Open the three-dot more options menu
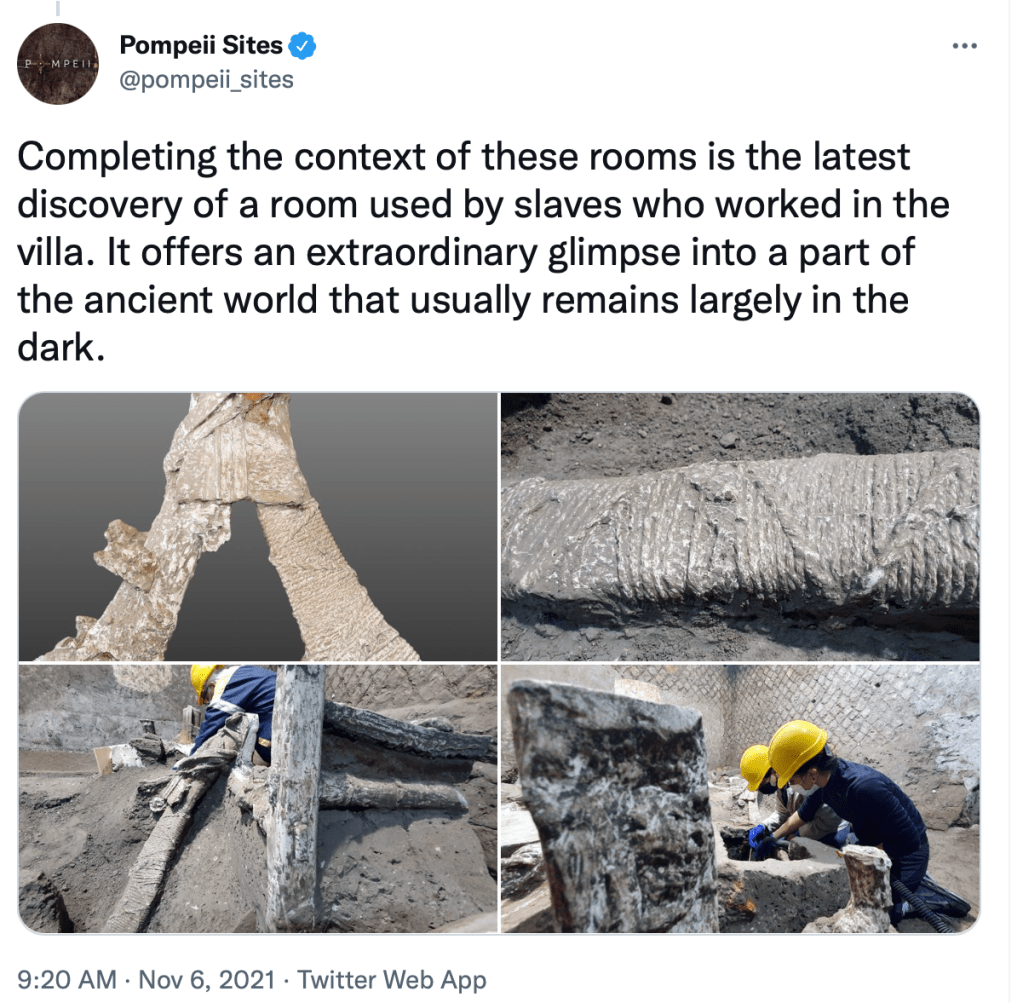 click(x=964, y=46)
